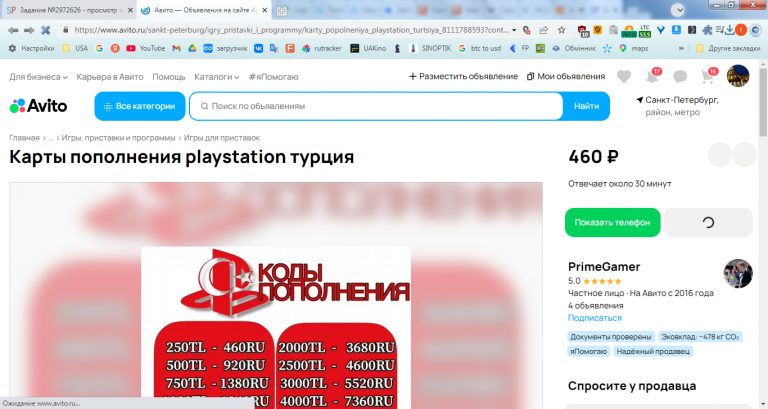Open the '#яПомогаю' menu link
Screen dimensions: 768x409
coord(273,77)
